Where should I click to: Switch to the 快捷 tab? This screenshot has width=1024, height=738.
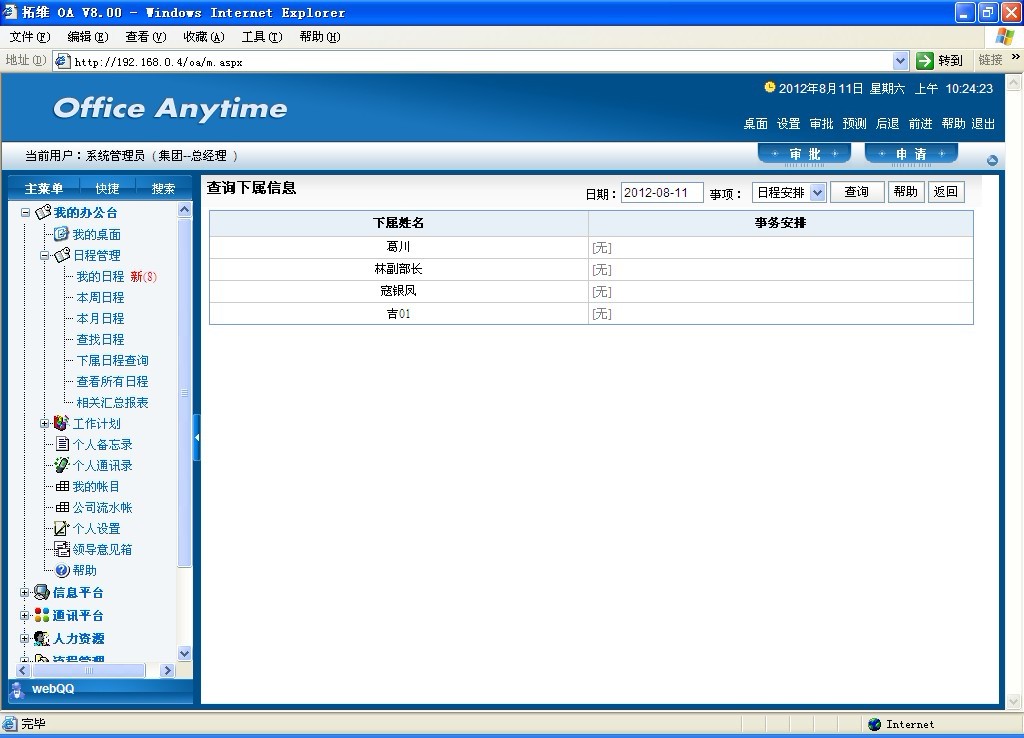coord(107,189)
